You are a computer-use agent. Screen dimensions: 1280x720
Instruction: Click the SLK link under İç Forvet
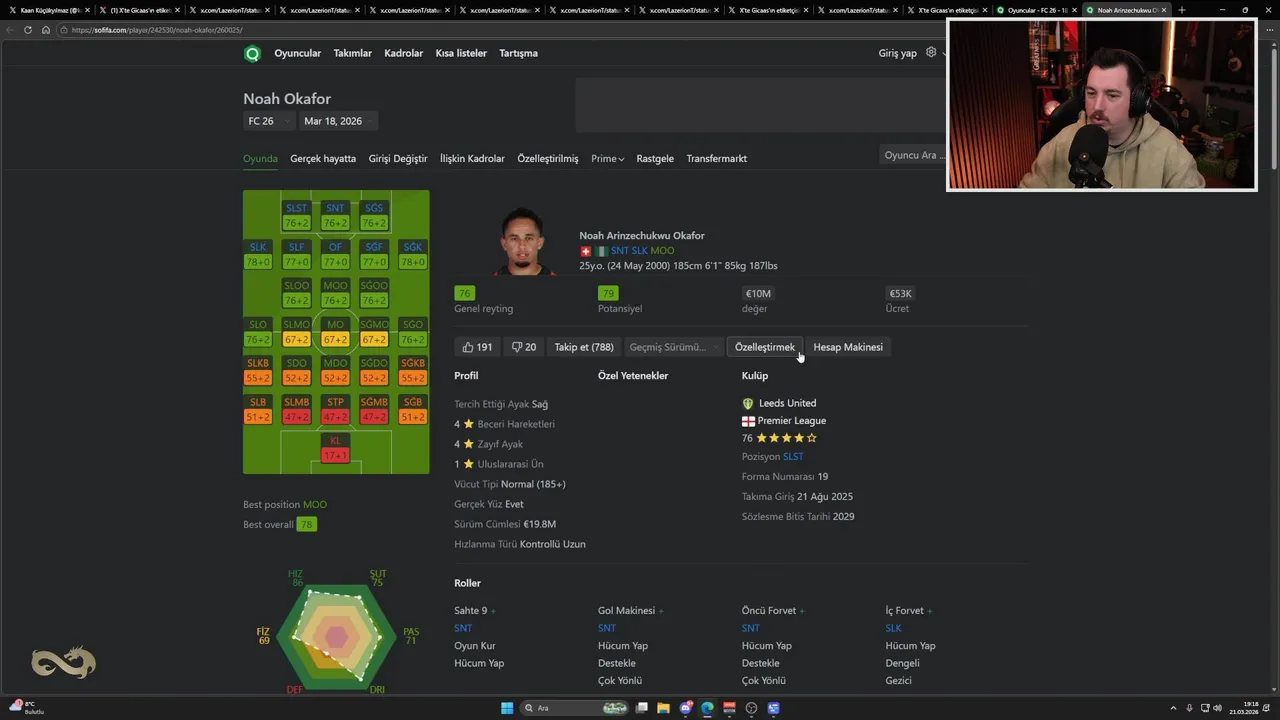tap(893, 628)
